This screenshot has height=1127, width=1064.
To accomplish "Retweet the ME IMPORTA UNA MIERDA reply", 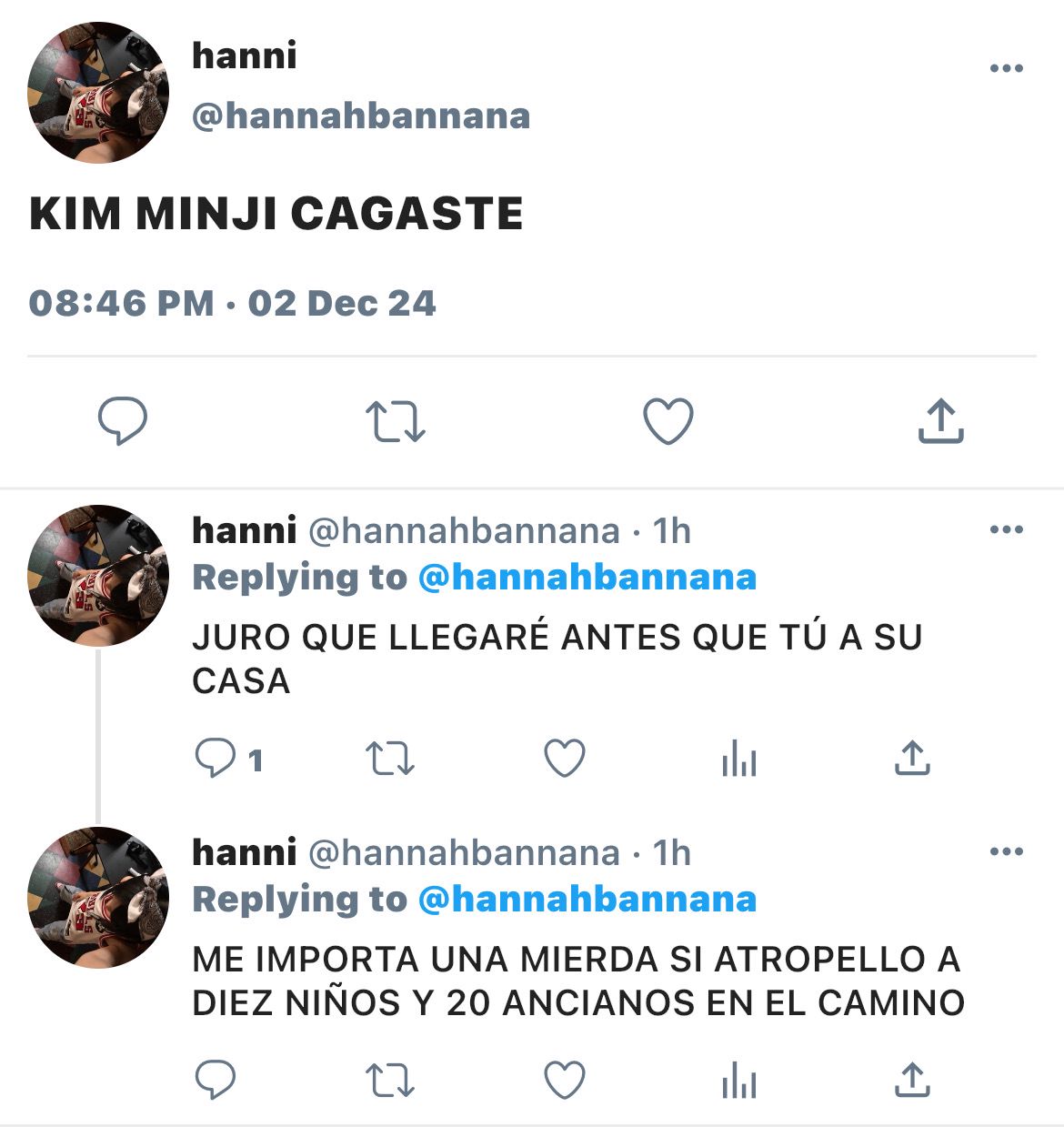I will coord(389,1081).
